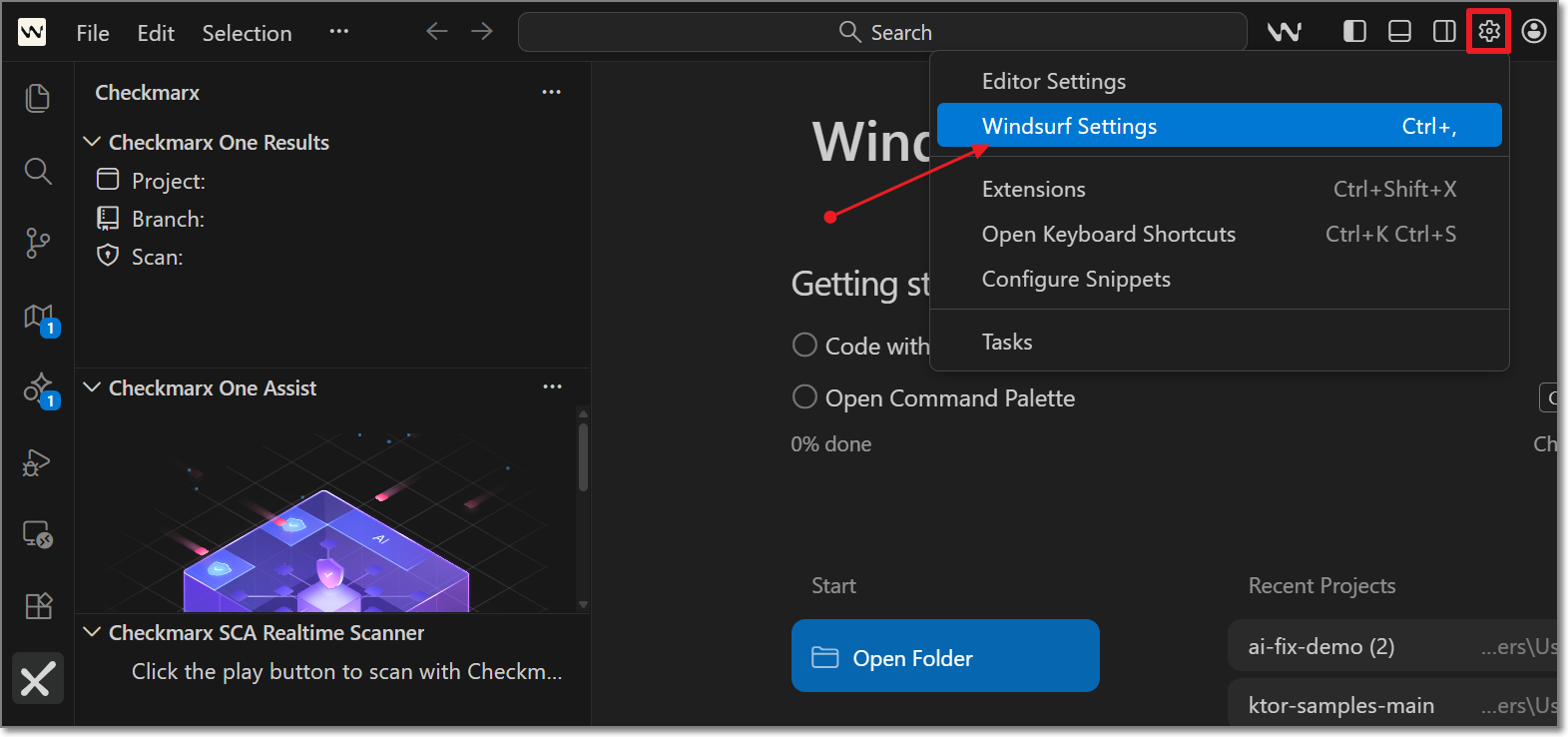Collapse the Checkmarx One Assist section

click(x=92, y=387)
